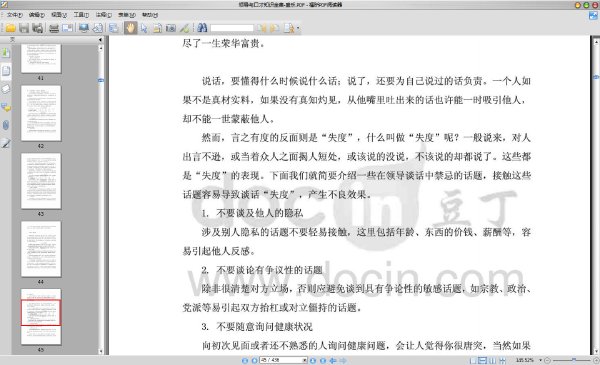Select the page 45 thumbnail
The height and width of the screenshot is (365, 600).
tap(41, 316)
